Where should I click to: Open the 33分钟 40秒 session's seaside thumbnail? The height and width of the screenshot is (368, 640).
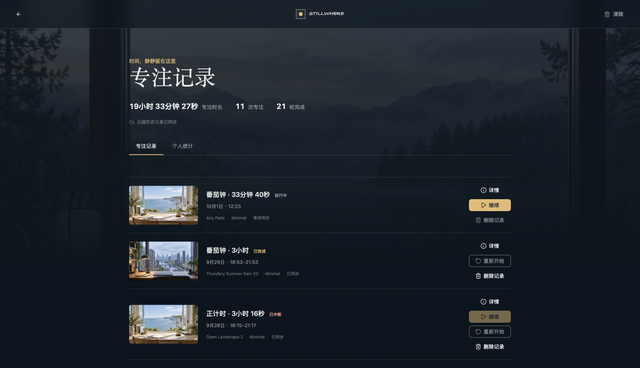click(164, 205)
